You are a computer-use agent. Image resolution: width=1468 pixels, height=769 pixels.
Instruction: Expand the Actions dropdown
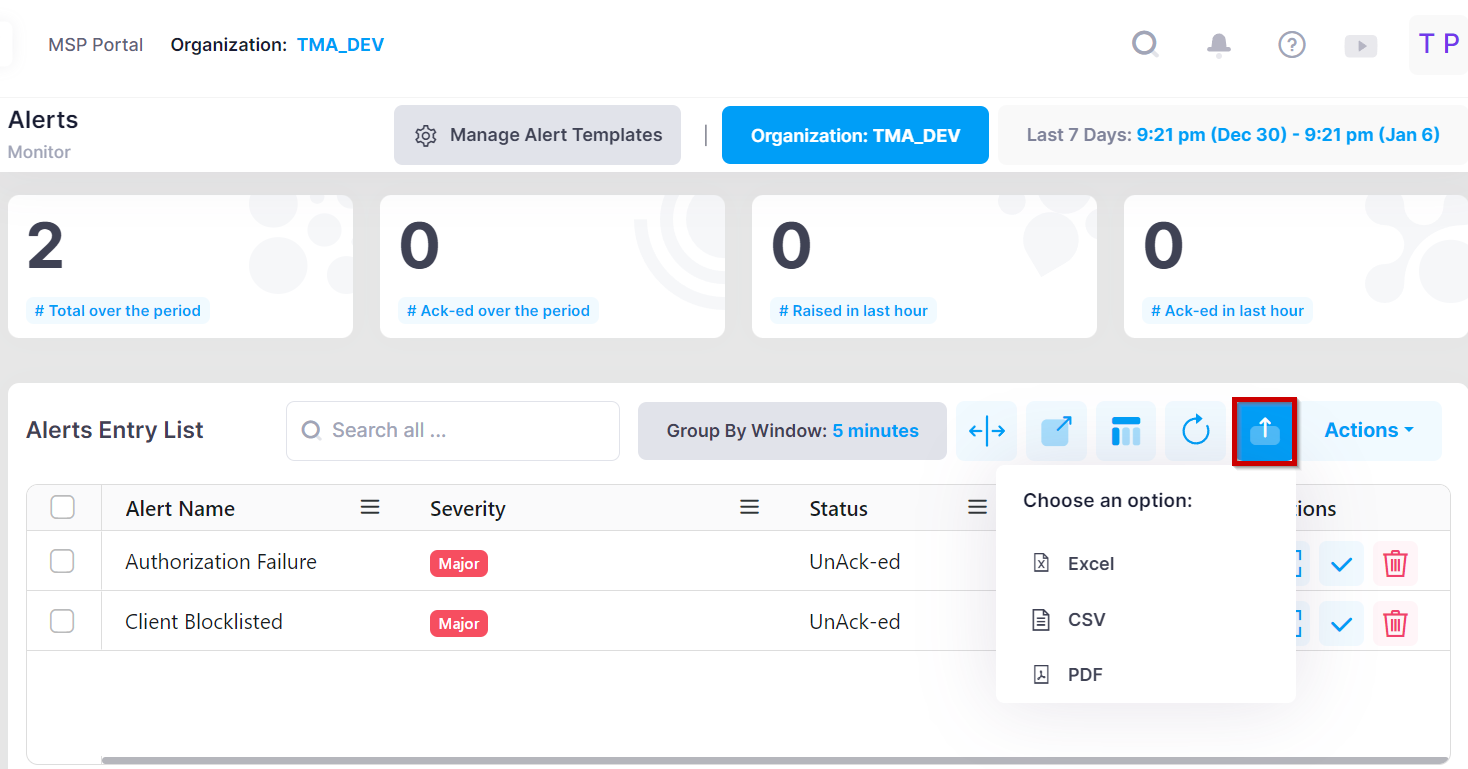coord(1369,430)
